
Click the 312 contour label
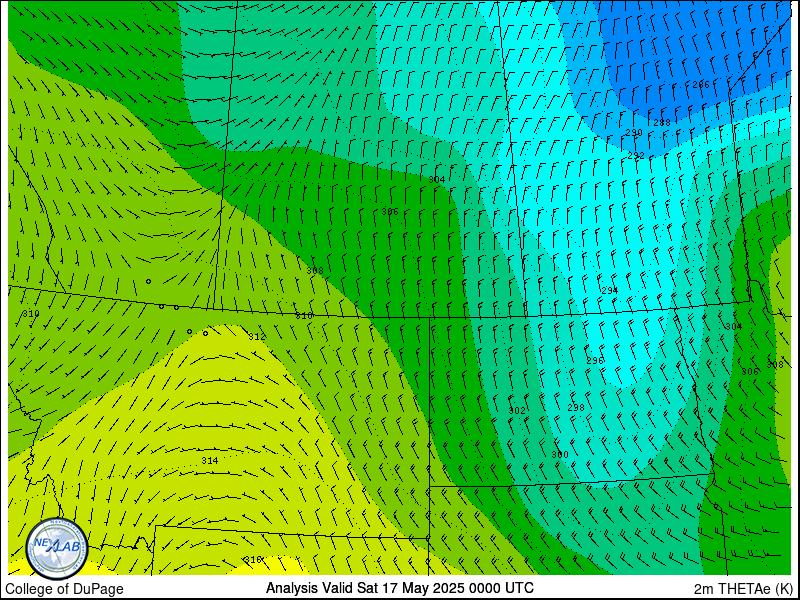(x=257, y=337)
